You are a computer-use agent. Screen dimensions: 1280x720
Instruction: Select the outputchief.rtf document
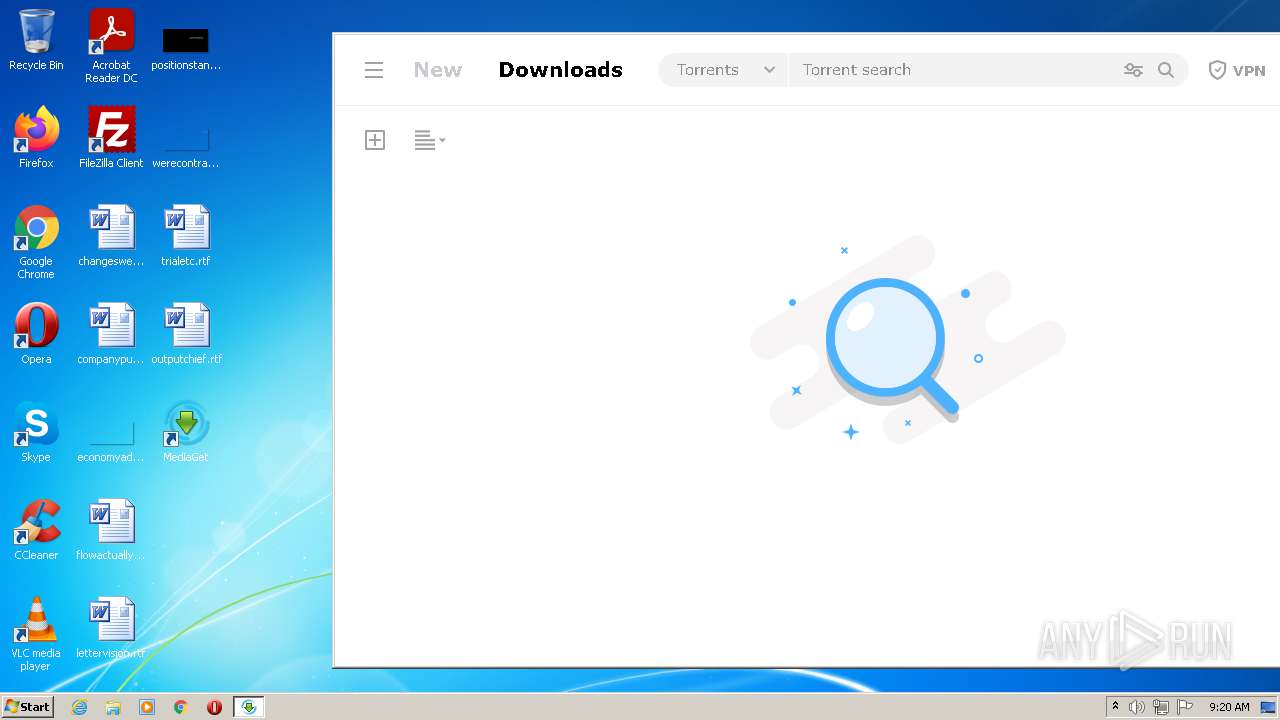point(186,334)
